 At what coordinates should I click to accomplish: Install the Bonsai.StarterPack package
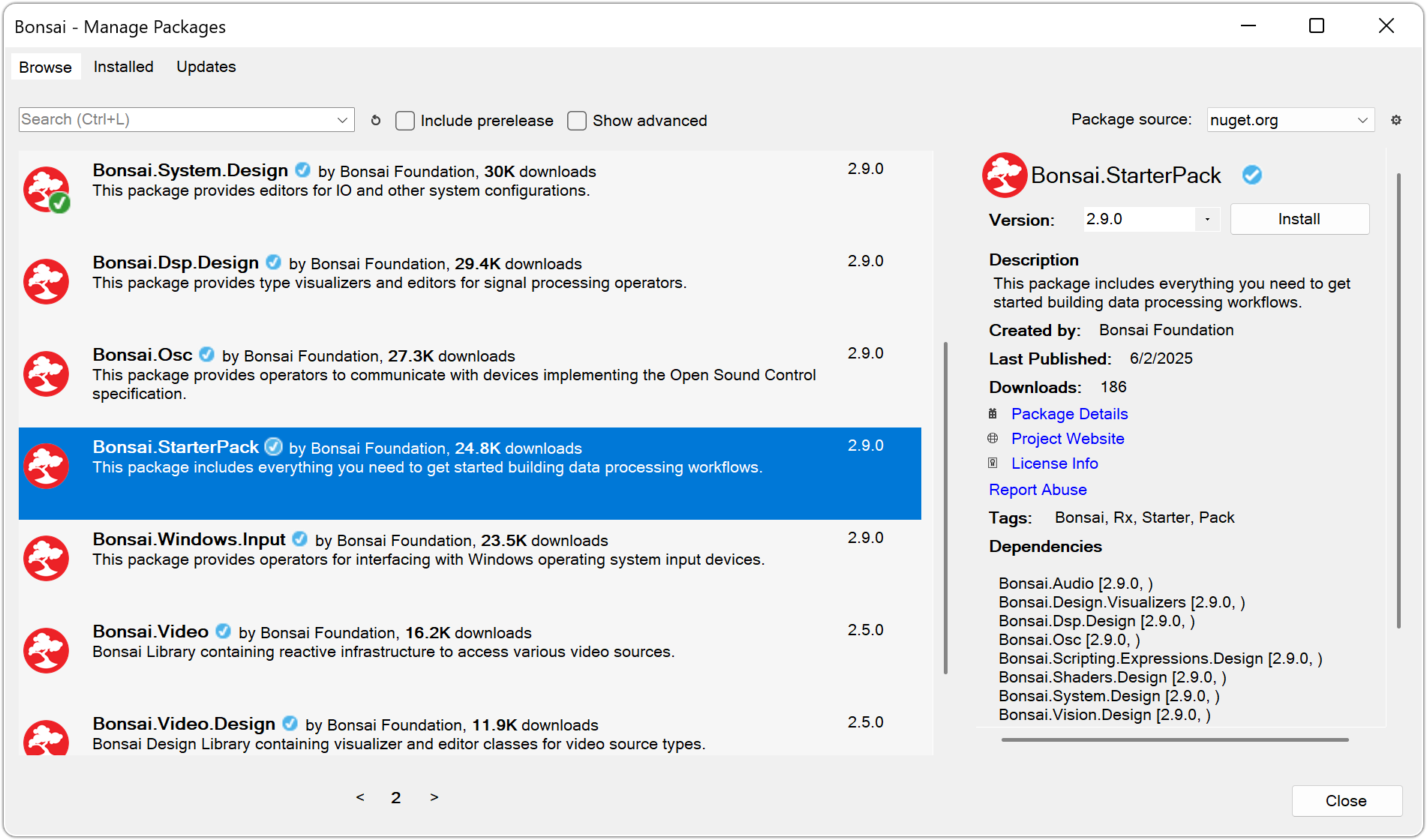tap(1299, 219)
